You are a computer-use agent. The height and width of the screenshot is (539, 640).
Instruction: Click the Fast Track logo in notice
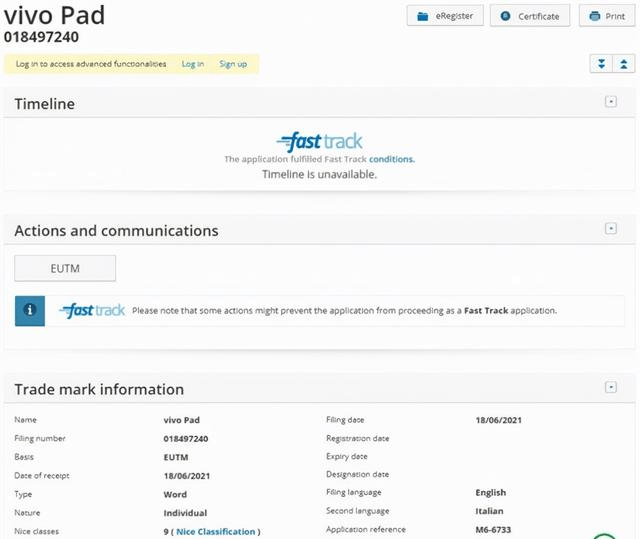coord(92,311)
